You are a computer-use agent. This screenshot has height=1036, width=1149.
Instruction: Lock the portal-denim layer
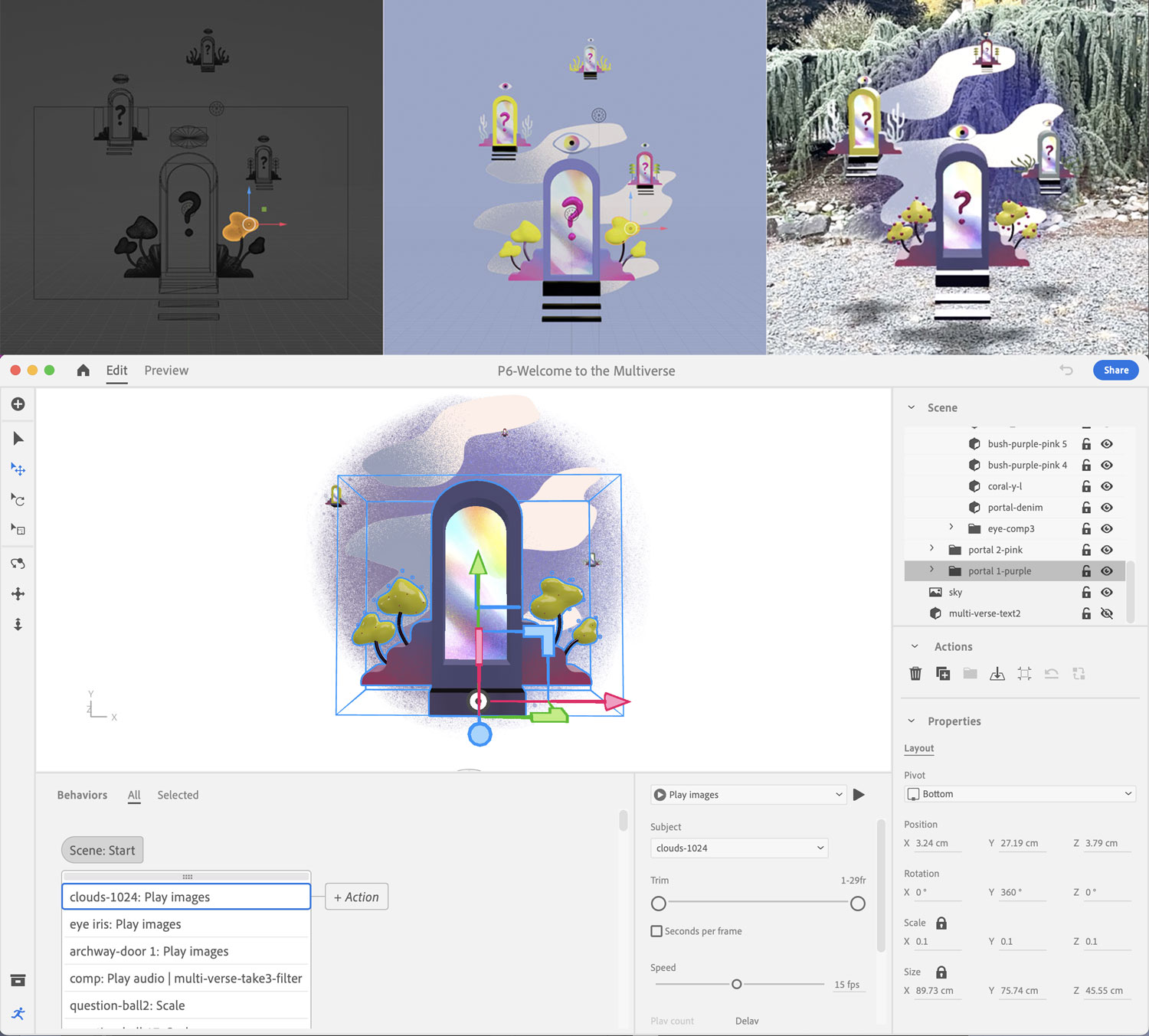pyautogui.click(x=1086, y=507)
